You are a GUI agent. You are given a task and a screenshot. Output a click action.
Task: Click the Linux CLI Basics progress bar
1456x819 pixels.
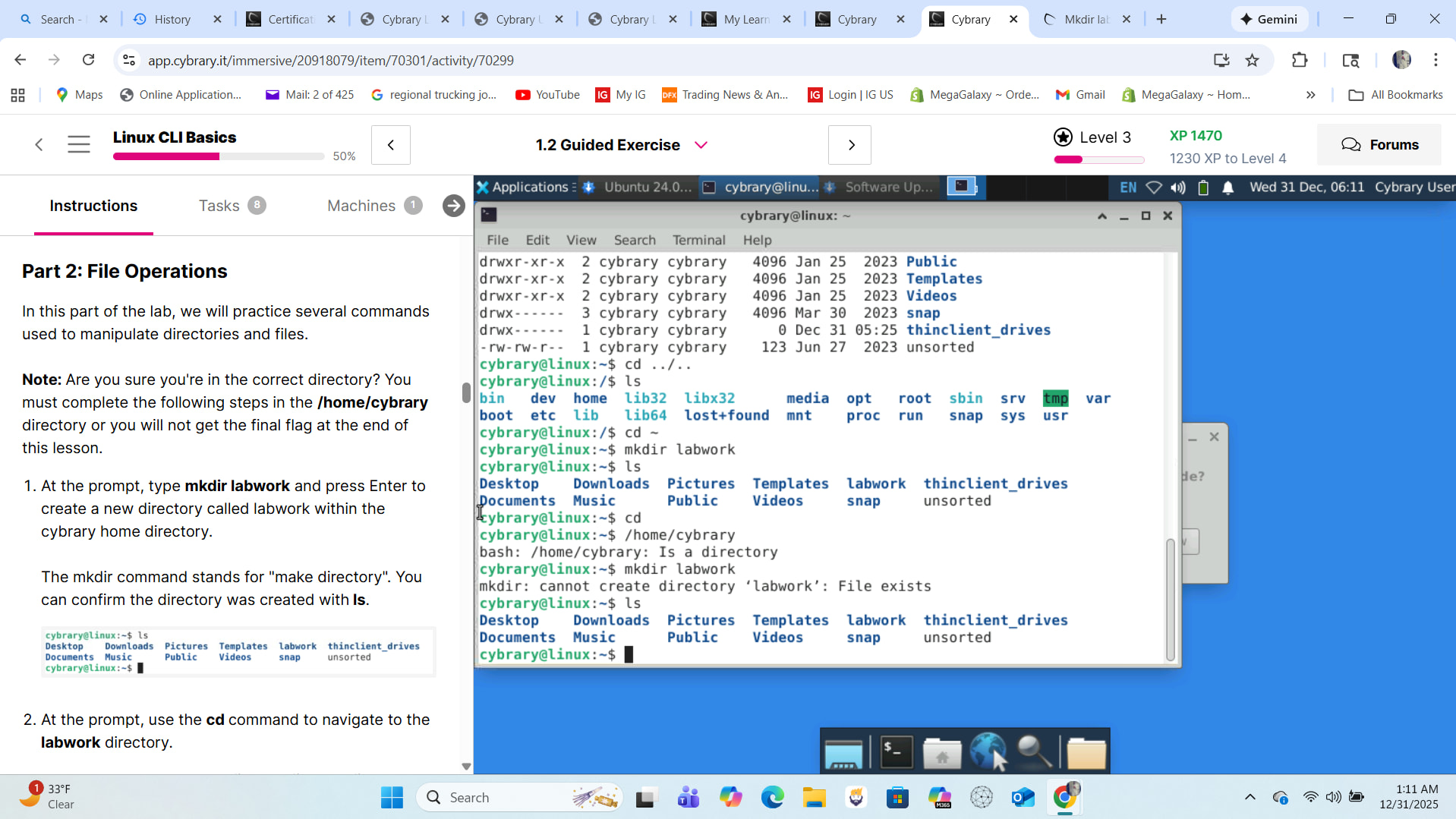click(x=218, y=156)
